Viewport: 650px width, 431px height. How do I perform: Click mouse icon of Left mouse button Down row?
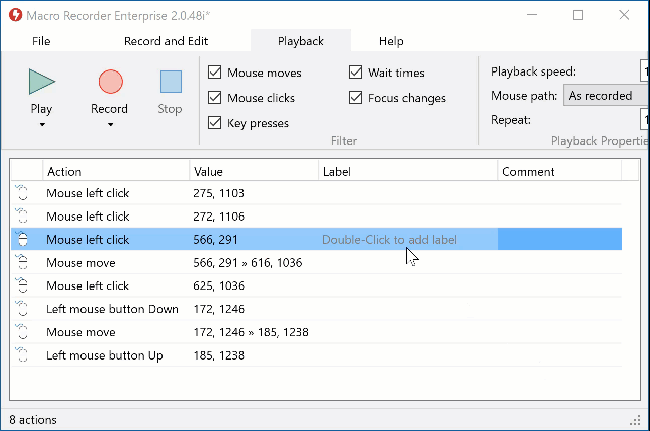pyautogui.click(x=22, y=309)
